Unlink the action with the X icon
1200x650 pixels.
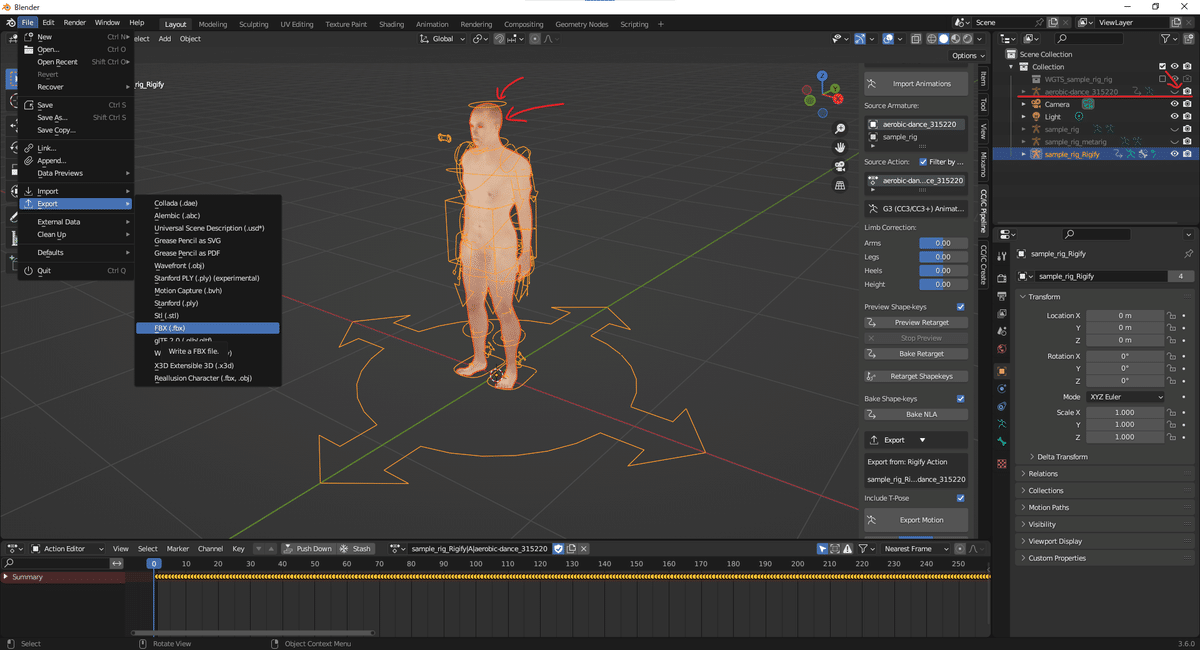(x=585, y=549)
